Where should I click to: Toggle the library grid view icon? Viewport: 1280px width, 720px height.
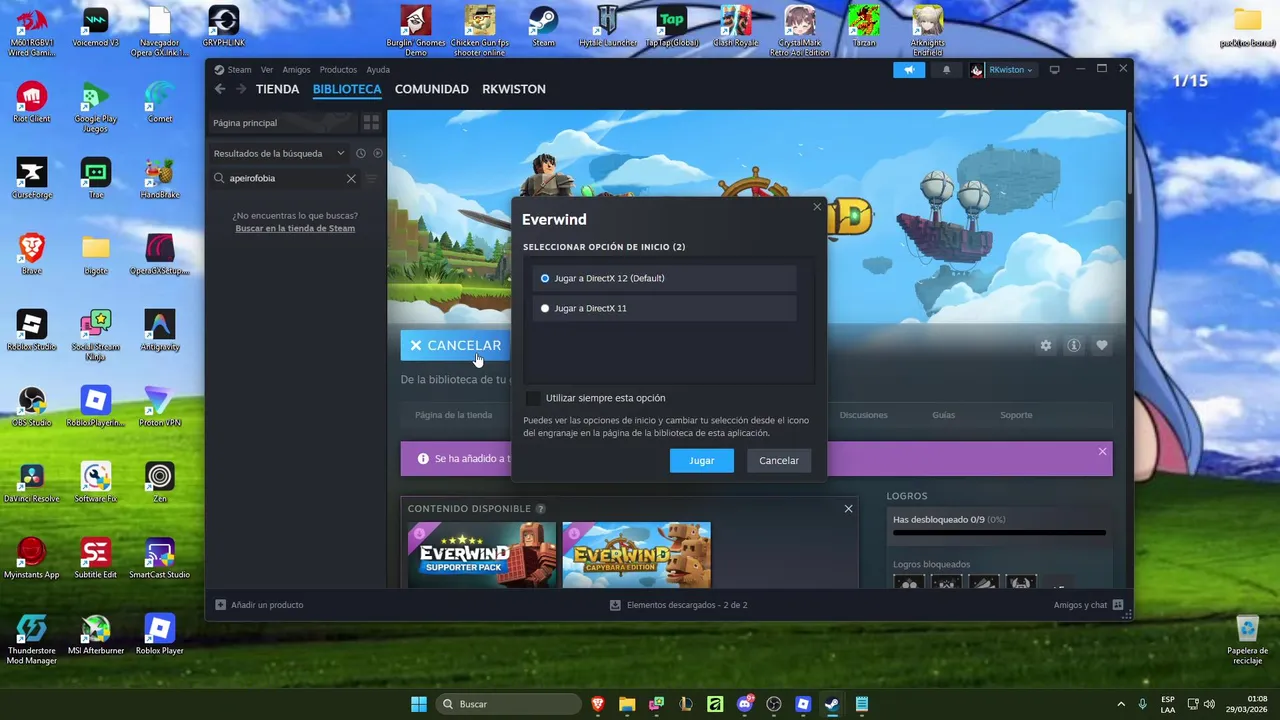click(371, 122)
